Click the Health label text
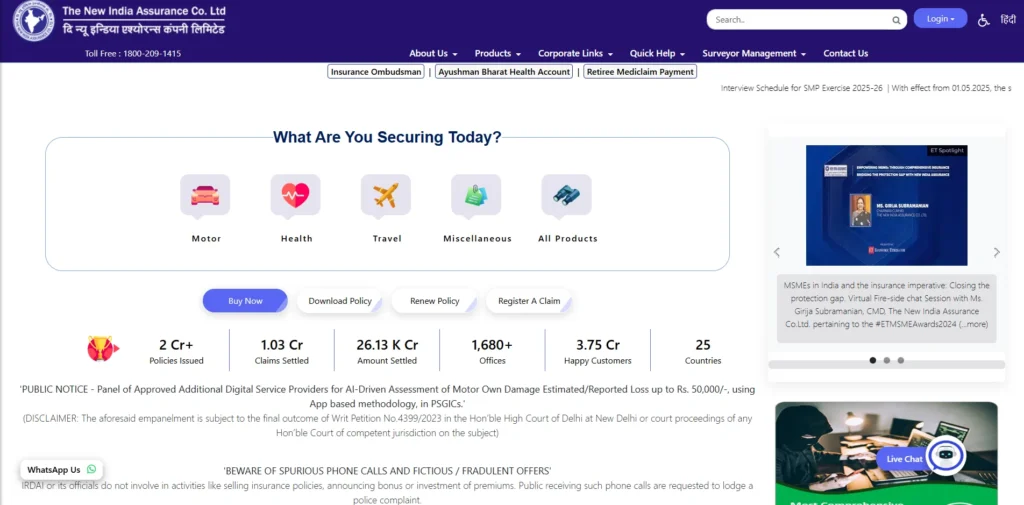The width and height of the screenshot is (1024, 505). pyautogui.click(x=296, y=238)
